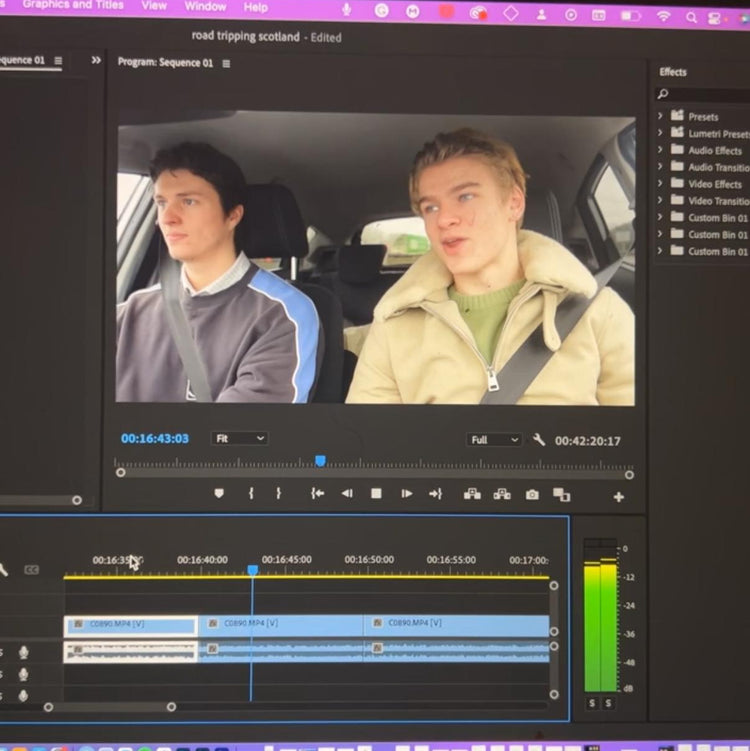Expand the Video Effects folder
The width and height of the screenshot is (750, 751).
click(660, 184)
